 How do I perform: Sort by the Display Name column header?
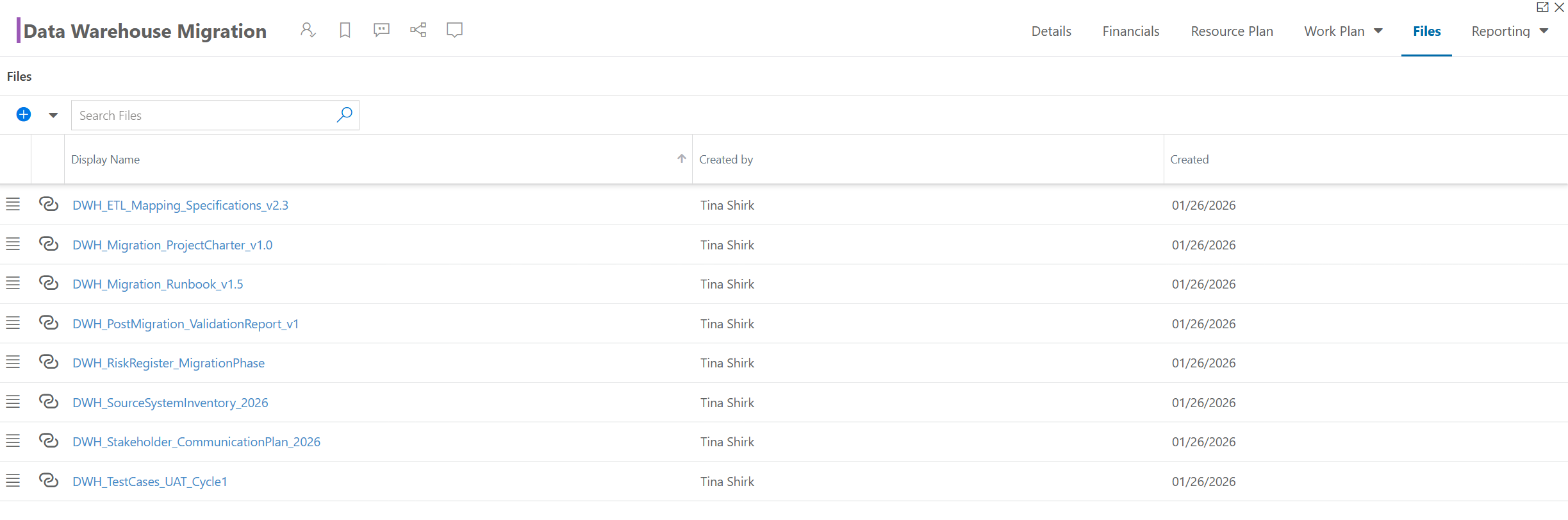pyautogui.click(x=105, y=160)
